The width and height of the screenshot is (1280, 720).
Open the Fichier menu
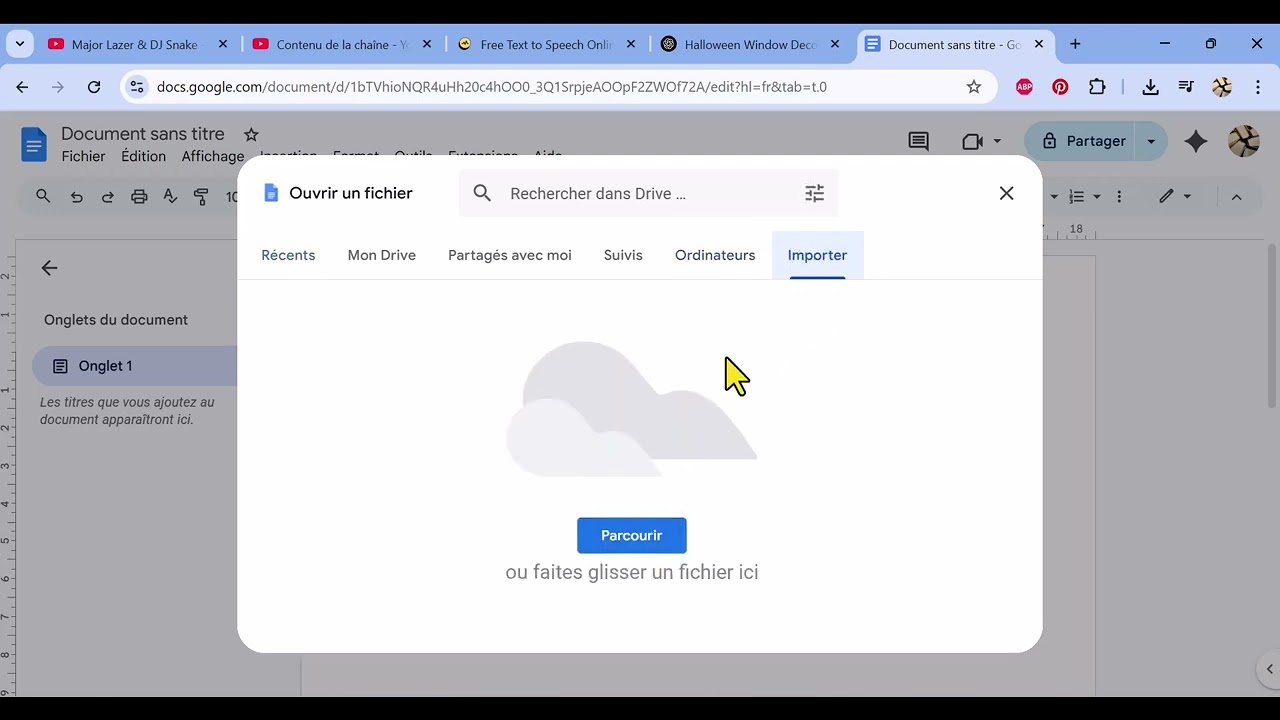(x=83, y=157)
